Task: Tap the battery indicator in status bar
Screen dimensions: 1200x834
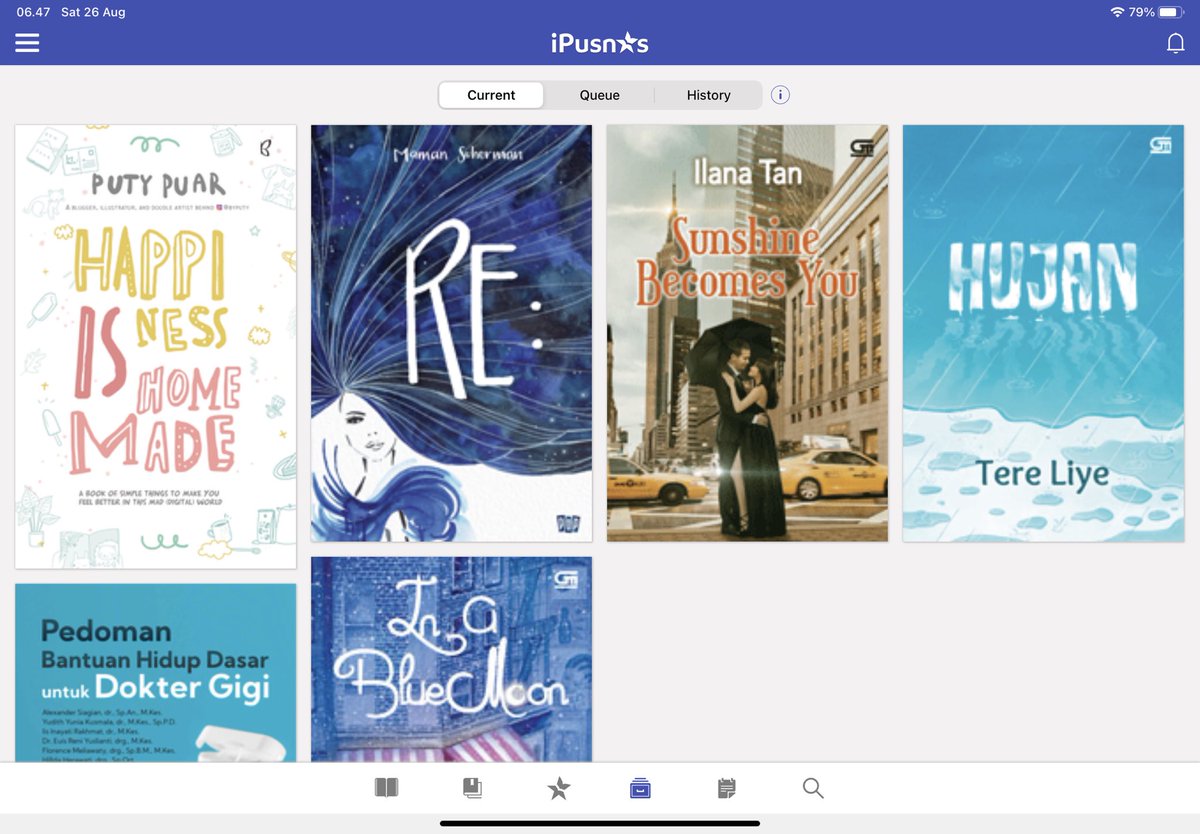Action: click(1170, 12)
